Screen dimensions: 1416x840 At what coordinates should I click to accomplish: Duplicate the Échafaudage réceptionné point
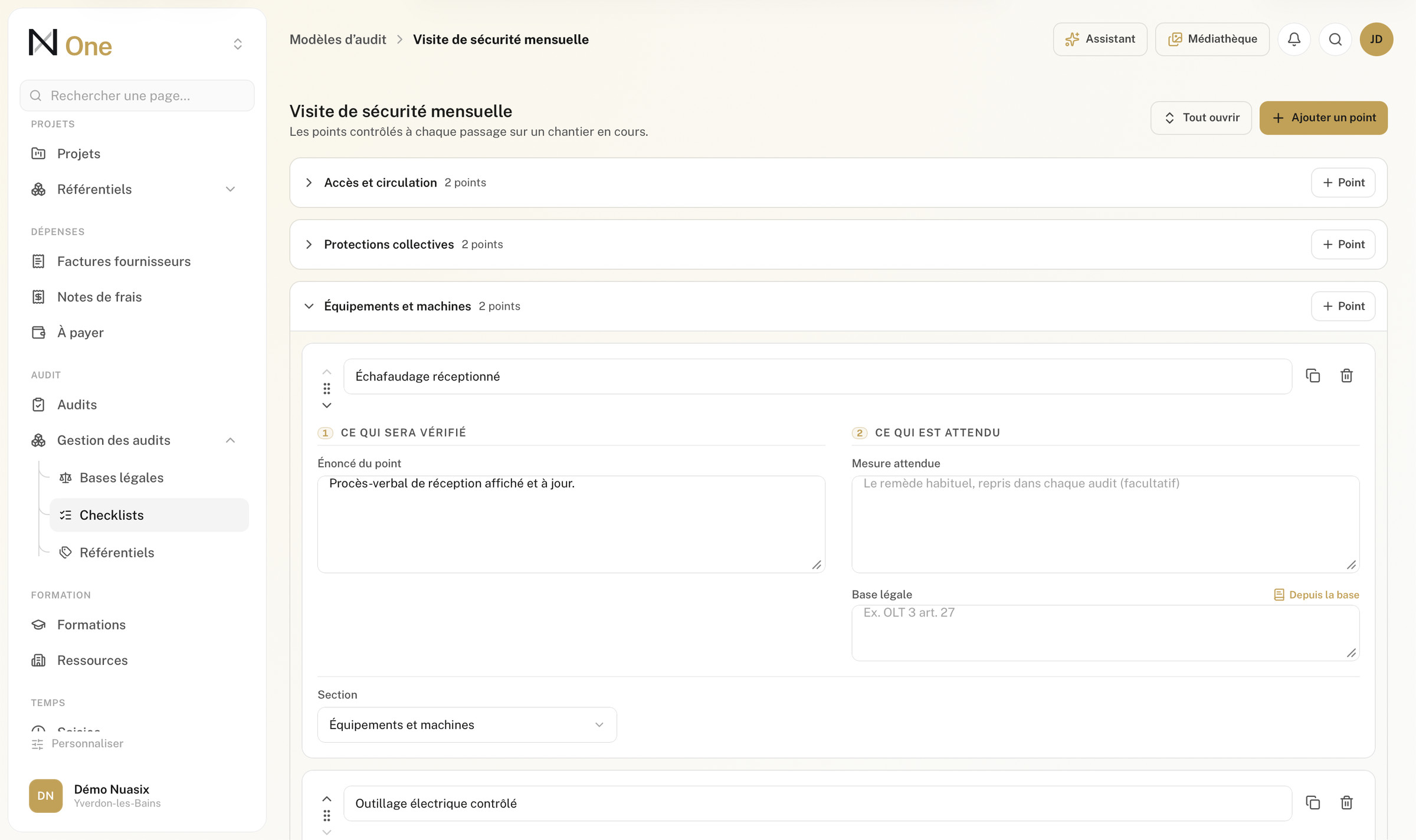click(1313, 376)
